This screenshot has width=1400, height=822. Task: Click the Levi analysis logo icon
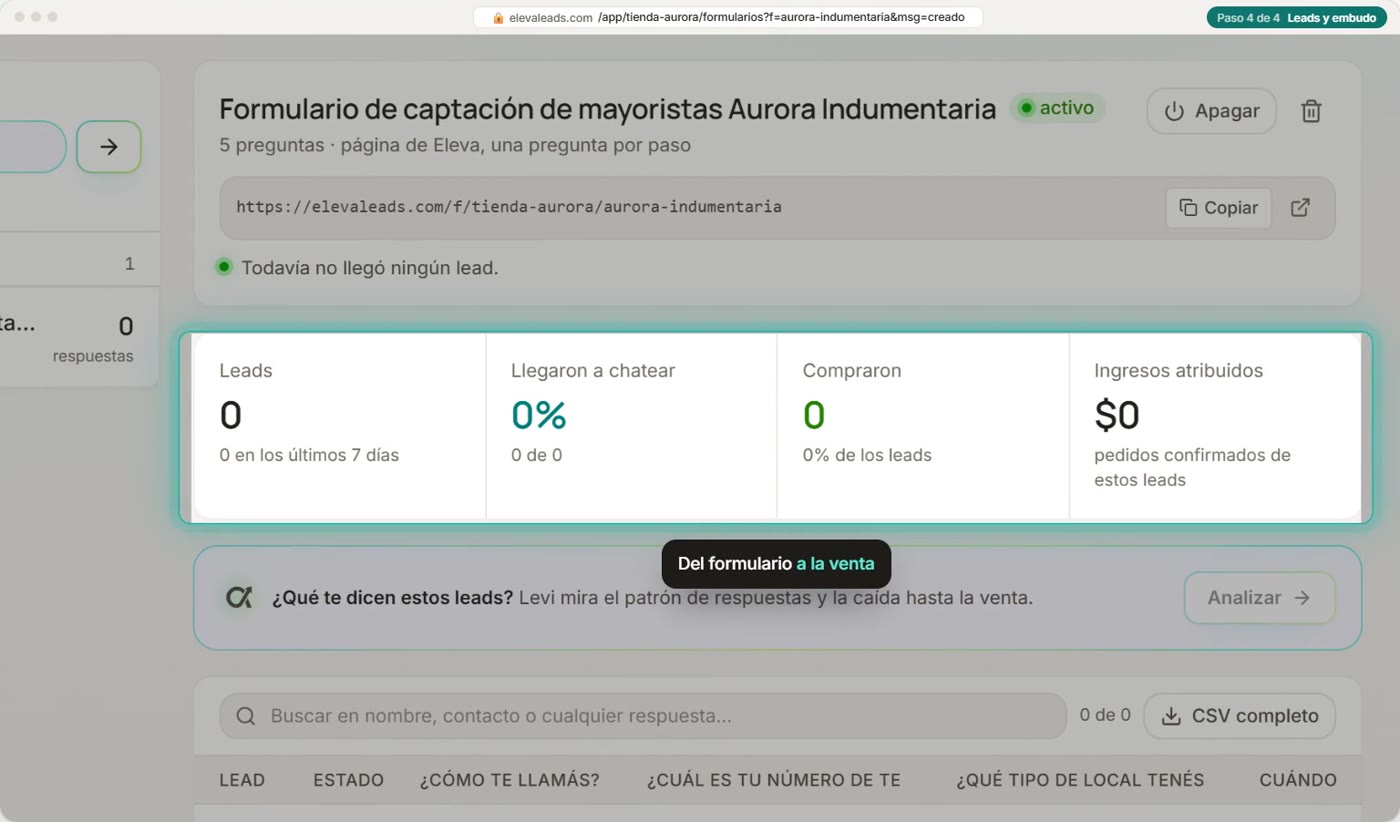239,598
